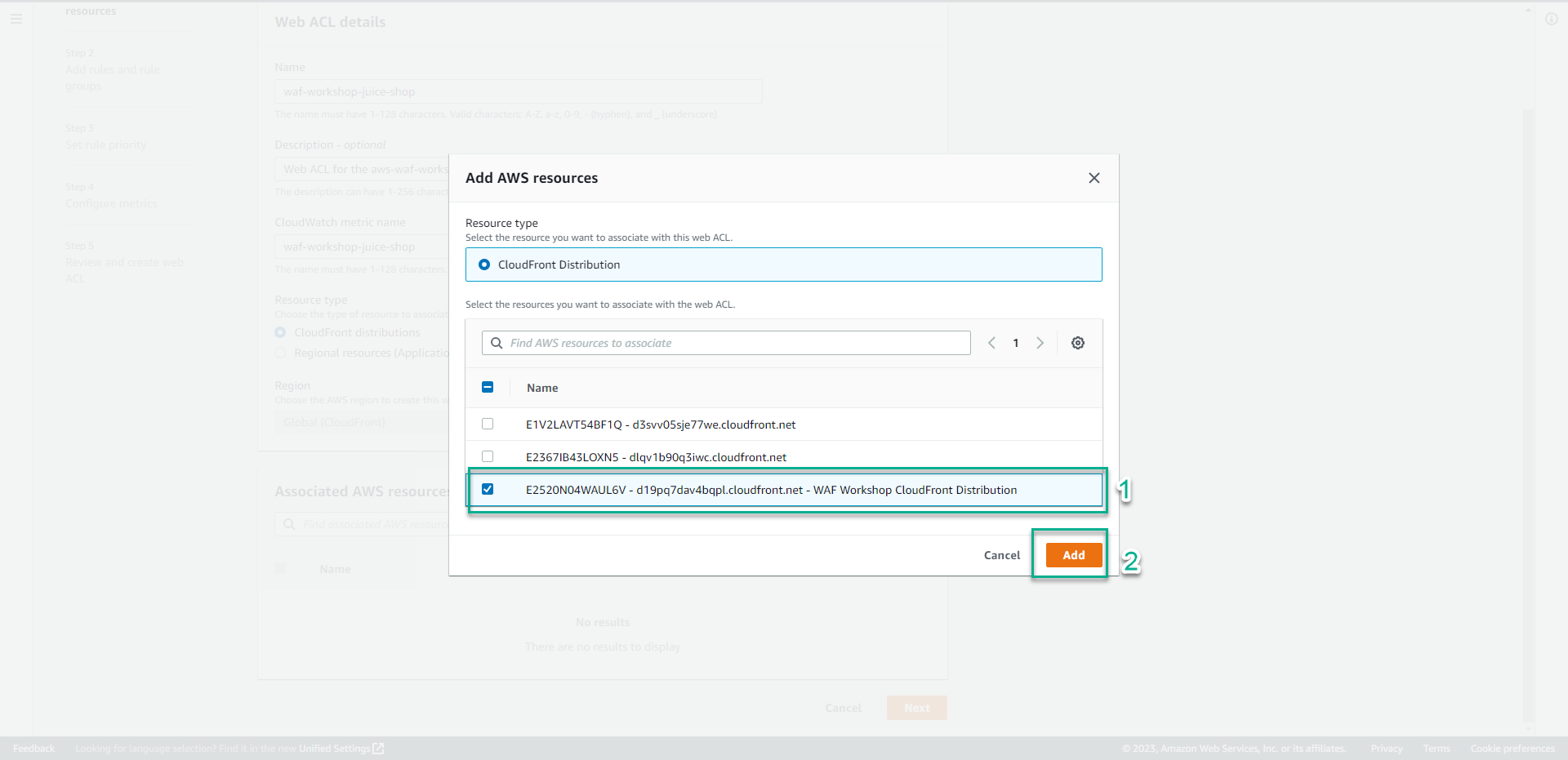Image resolution: width=1568 pixels, height=760 pixels.
Task: Focus the Find AWS resources search box
Action: click(x=727, y=343)
